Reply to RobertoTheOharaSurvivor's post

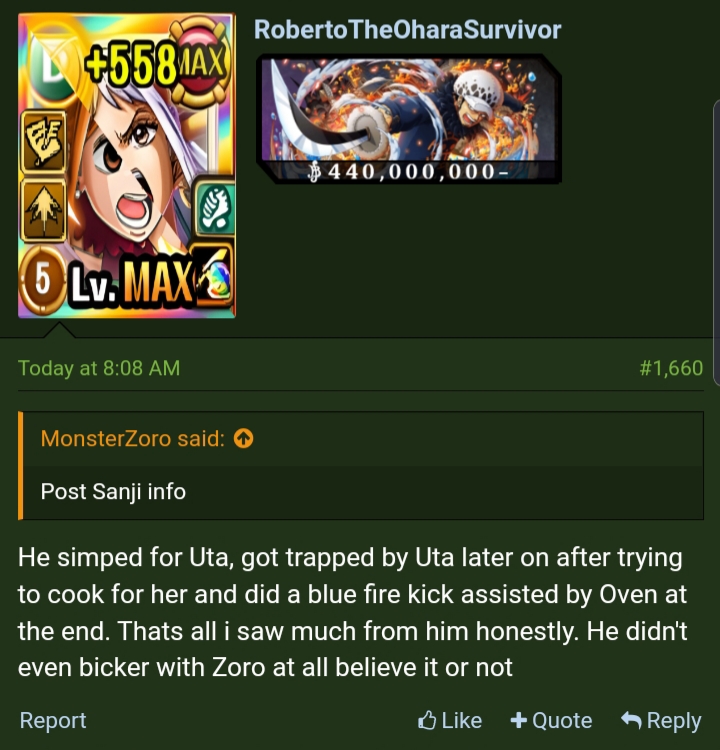coord(661,720)
